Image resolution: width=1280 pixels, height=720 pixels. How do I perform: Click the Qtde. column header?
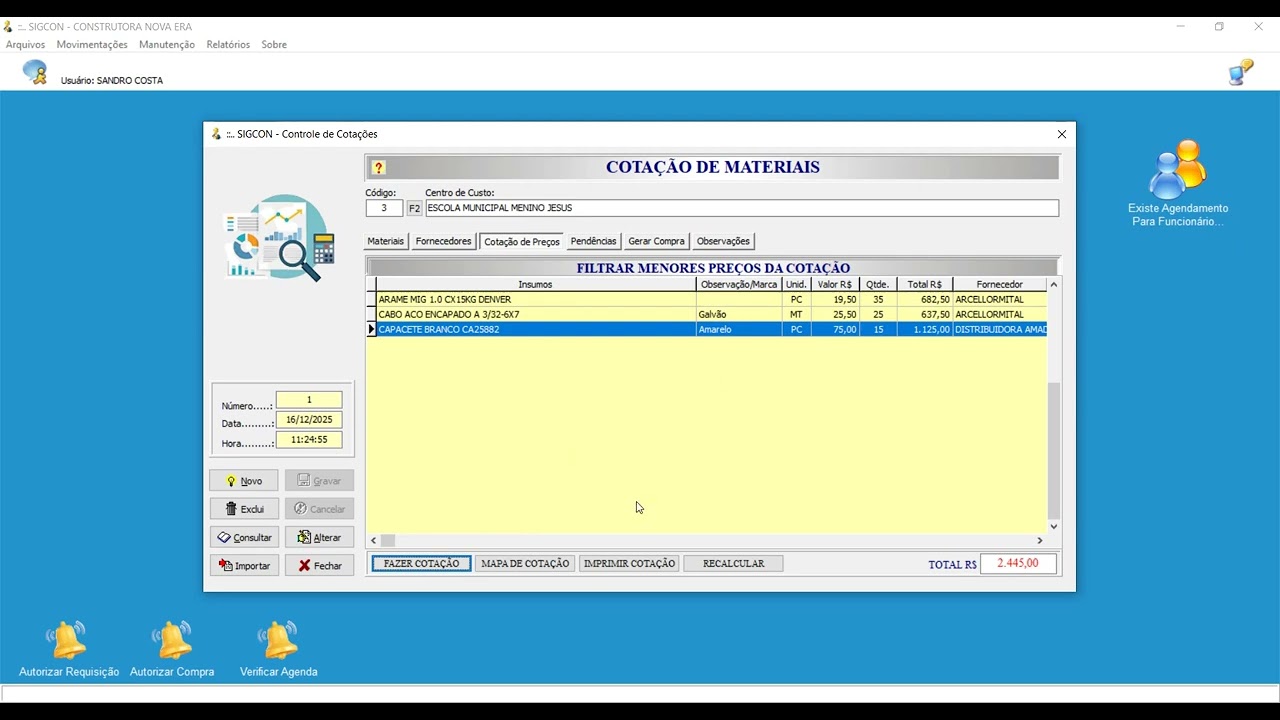pyautogui.click(x=878, y=285)
